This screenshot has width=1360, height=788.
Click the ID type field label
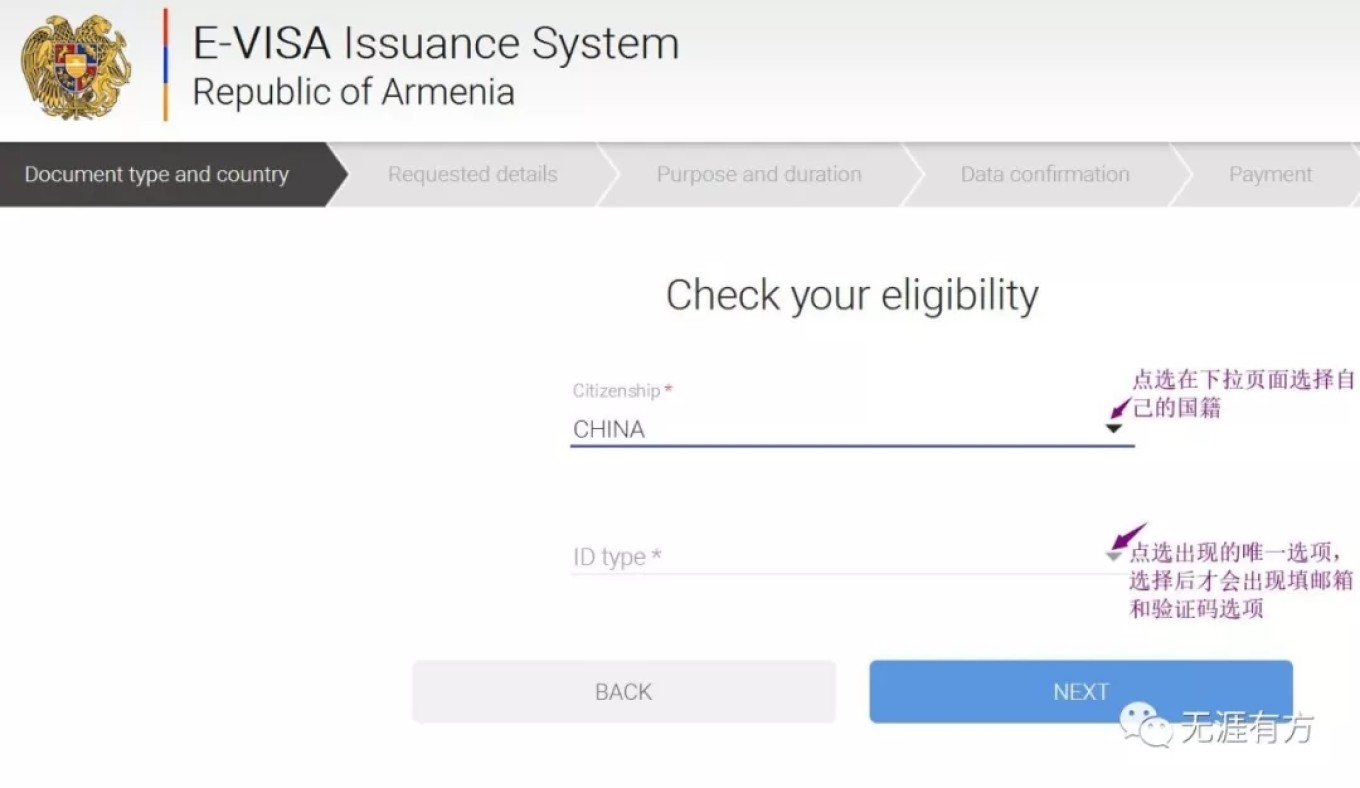pos(617,557)
